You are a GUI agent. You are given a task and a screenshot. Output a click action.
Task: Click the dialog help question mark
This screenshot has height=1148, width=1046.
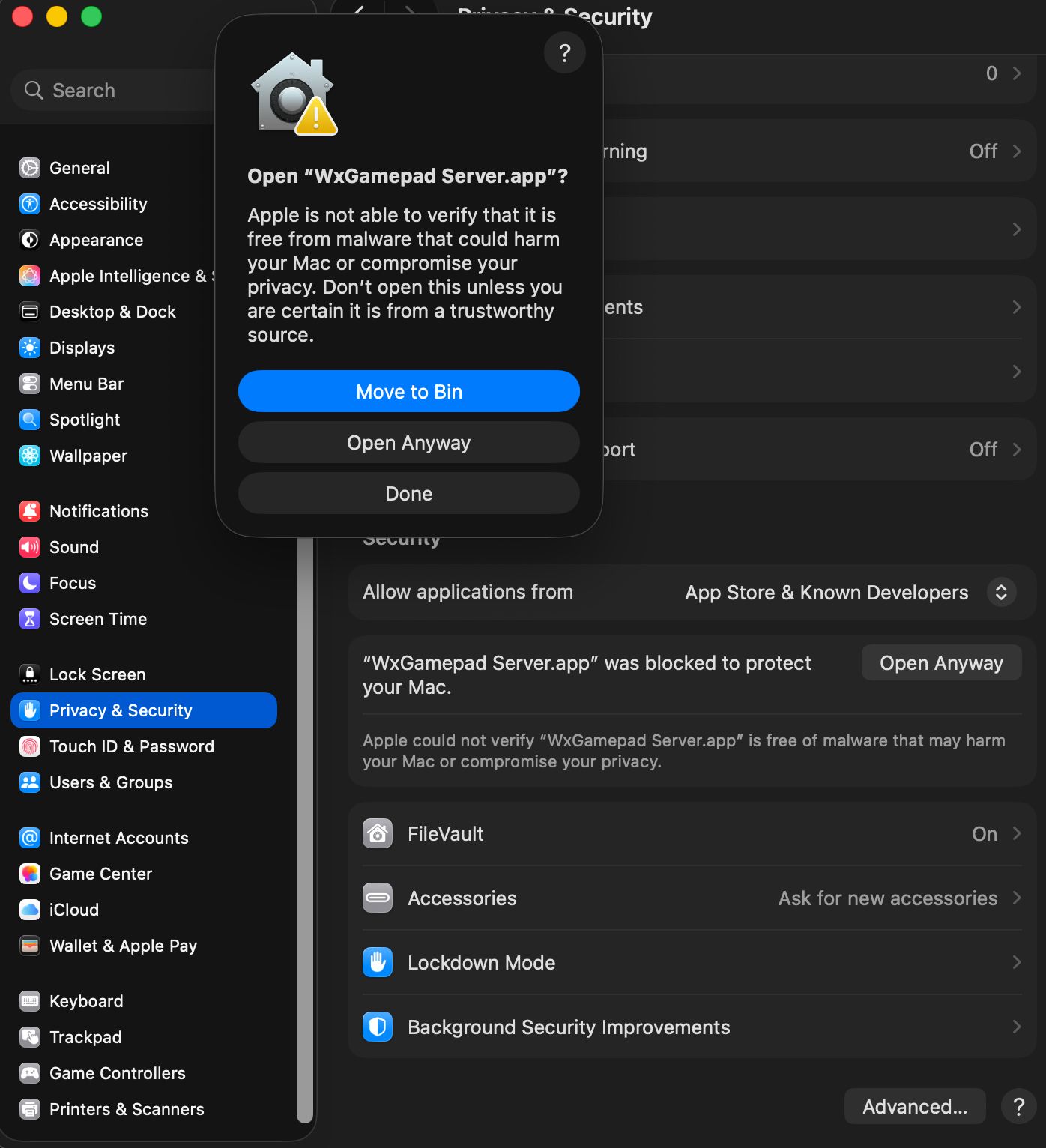[x=565, y=52]
